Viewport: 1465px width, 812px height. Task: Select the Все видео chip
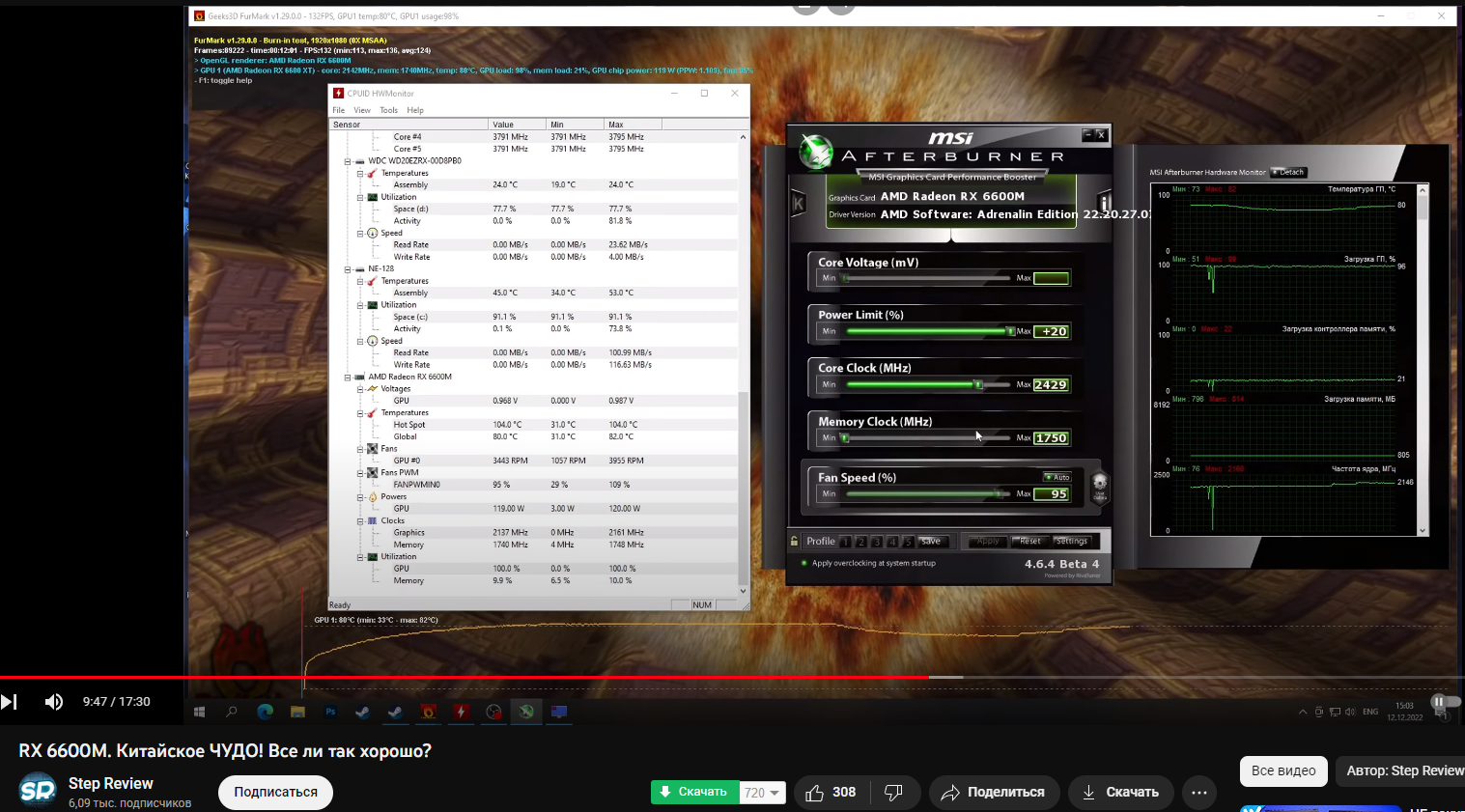[x=1283, y=770]
